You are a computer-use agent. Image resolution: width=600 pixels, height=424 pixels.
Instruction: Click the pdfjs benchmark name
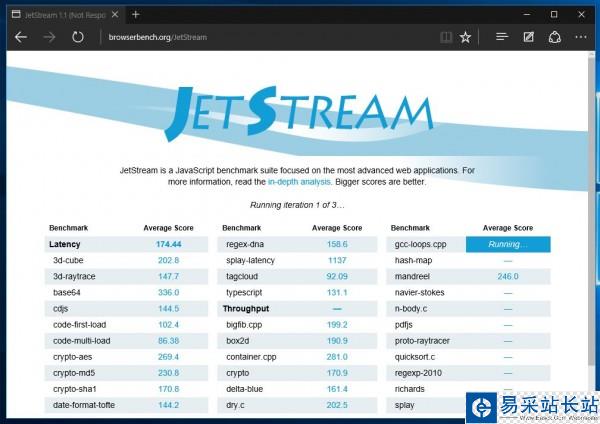(x=404, y=325)
